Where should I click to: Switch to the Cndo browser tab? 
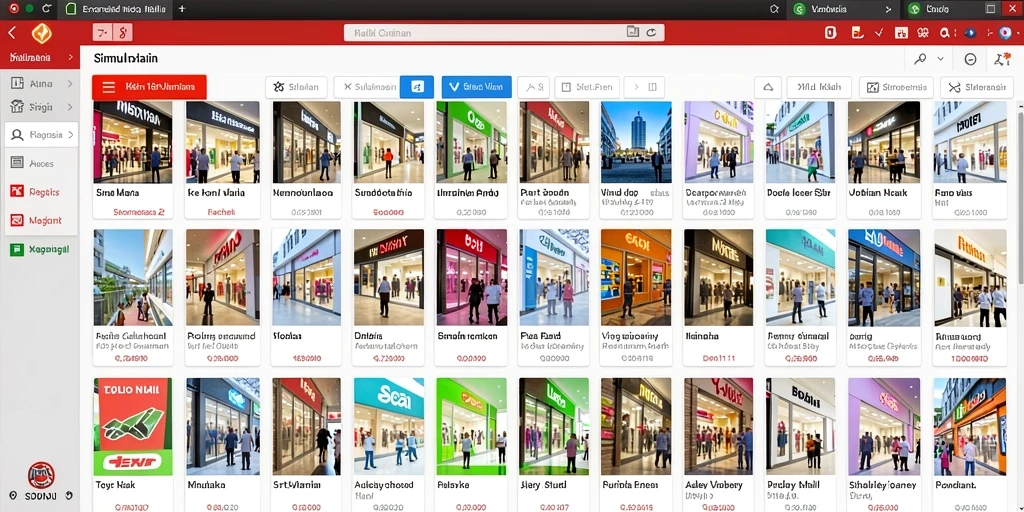pyautogui.click(x=938, y=9)
